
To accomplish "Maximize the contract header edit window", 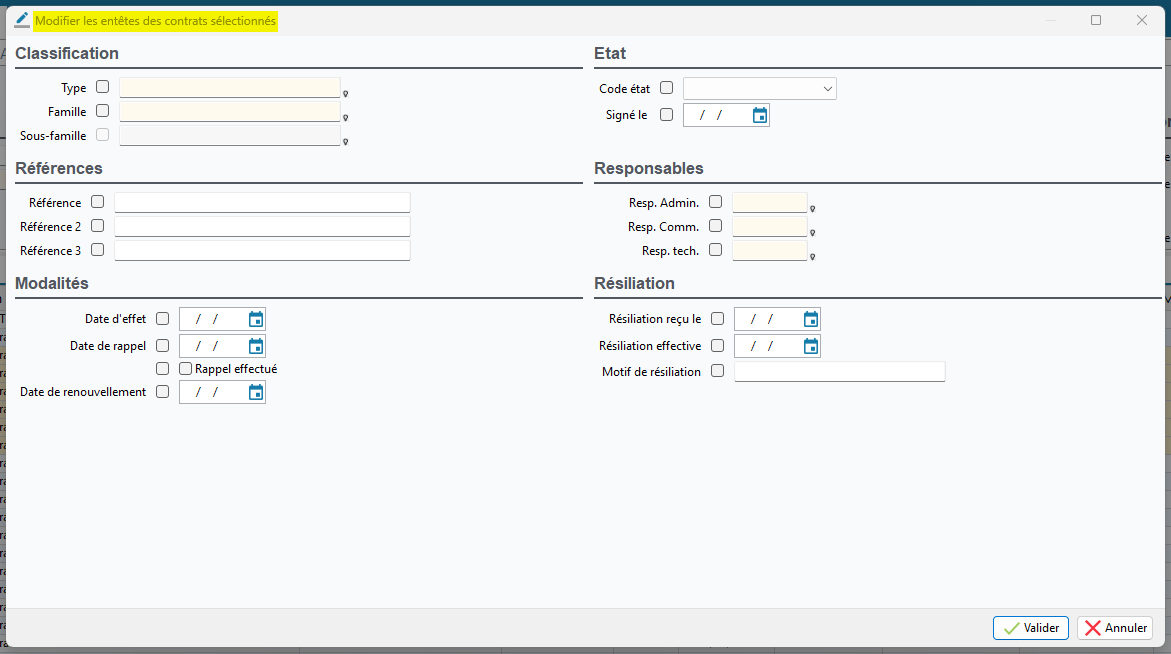I will [1096, 20].
